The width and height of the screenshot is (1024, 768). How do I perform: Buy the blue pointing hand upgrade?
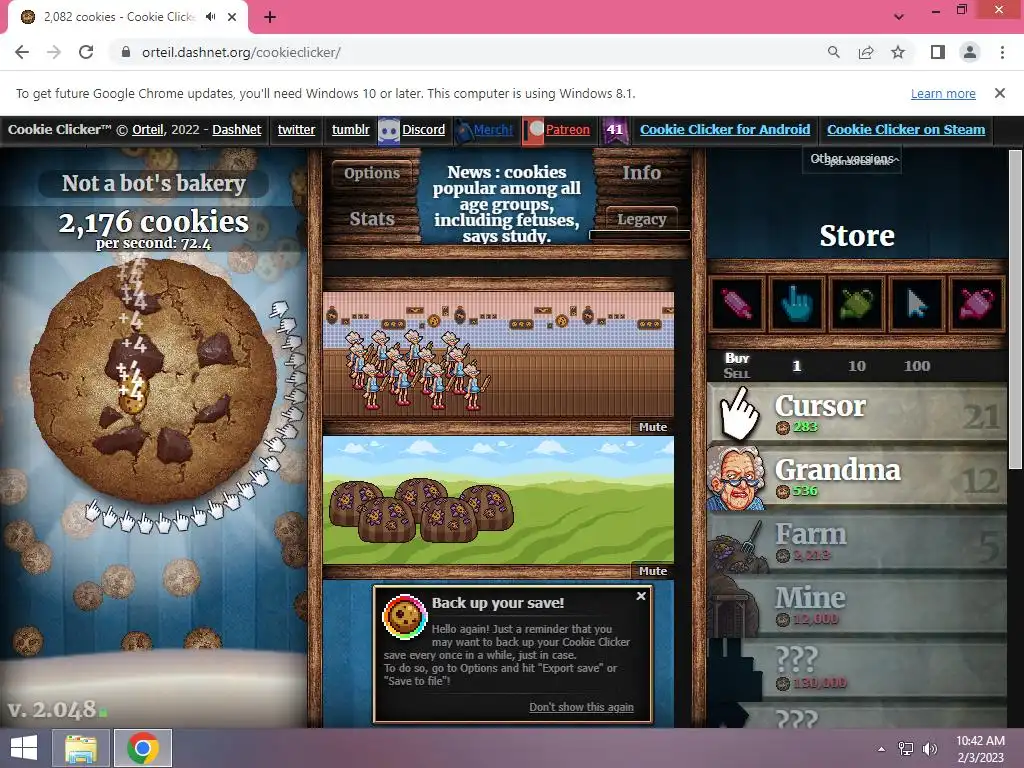click(797, 304)
